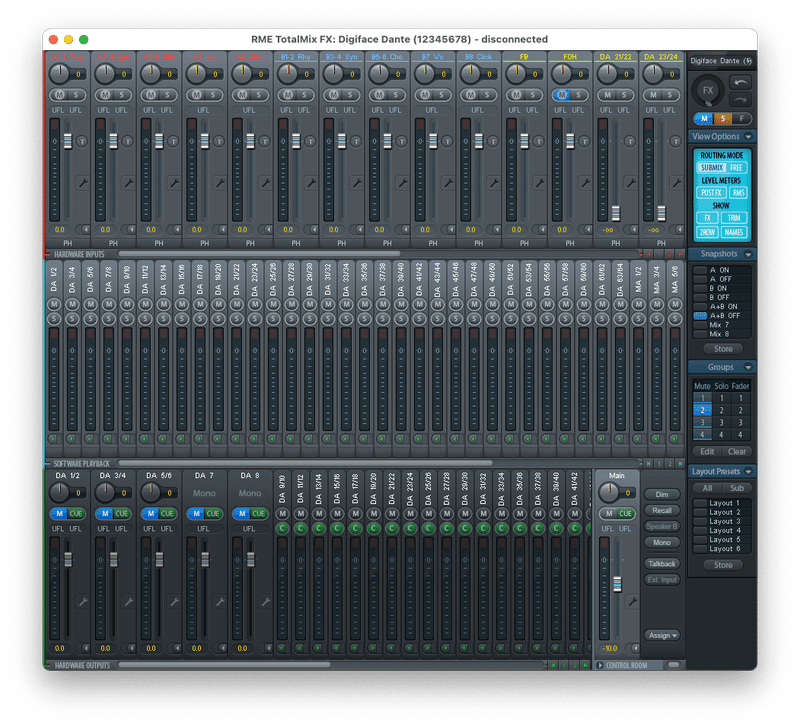Click the Digiface Dante device power icon
The image size is (800, 727).
coord(747,61)
